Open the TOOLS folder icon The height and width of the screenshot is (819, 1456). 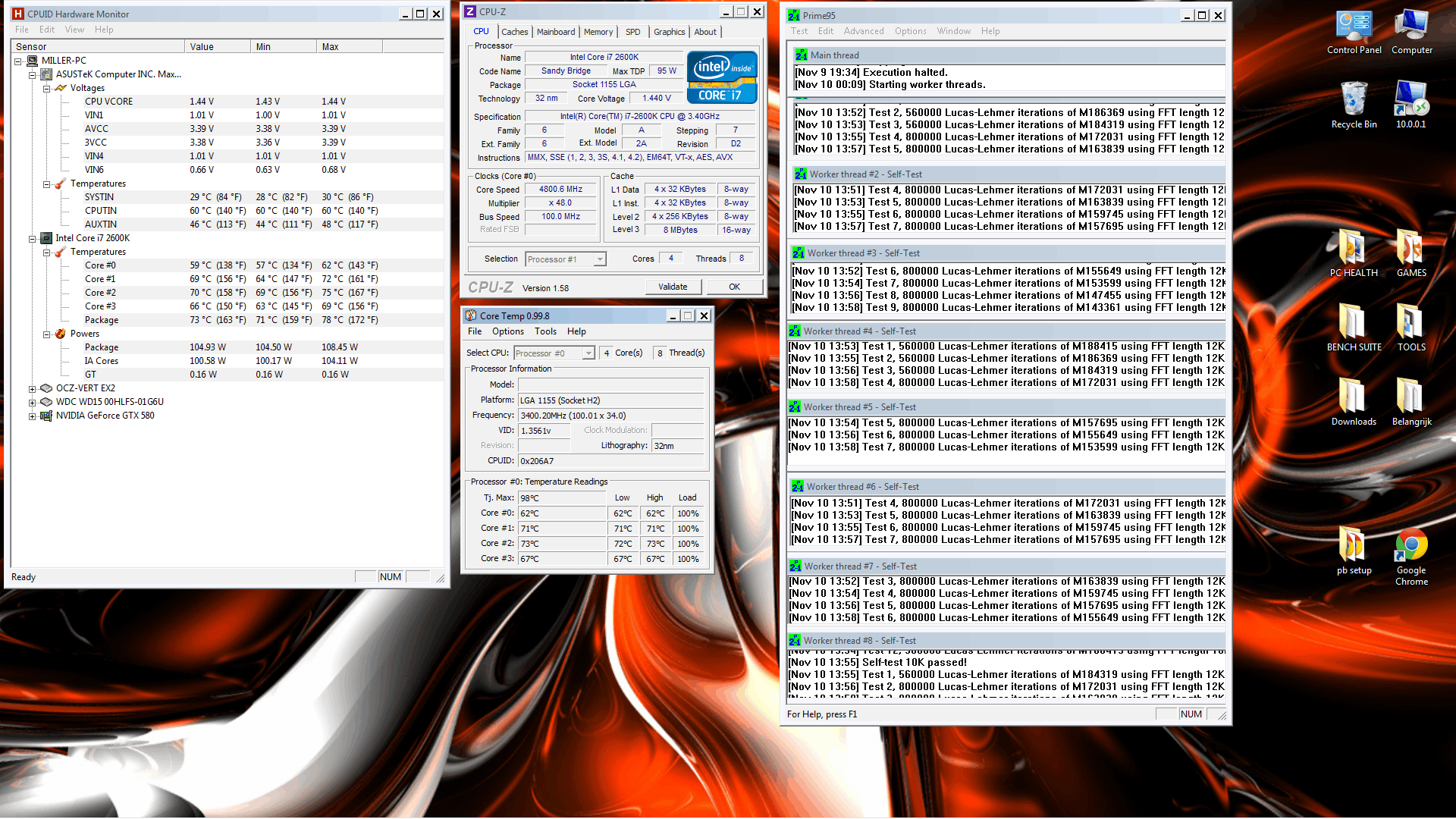[x=1411, y=328]
